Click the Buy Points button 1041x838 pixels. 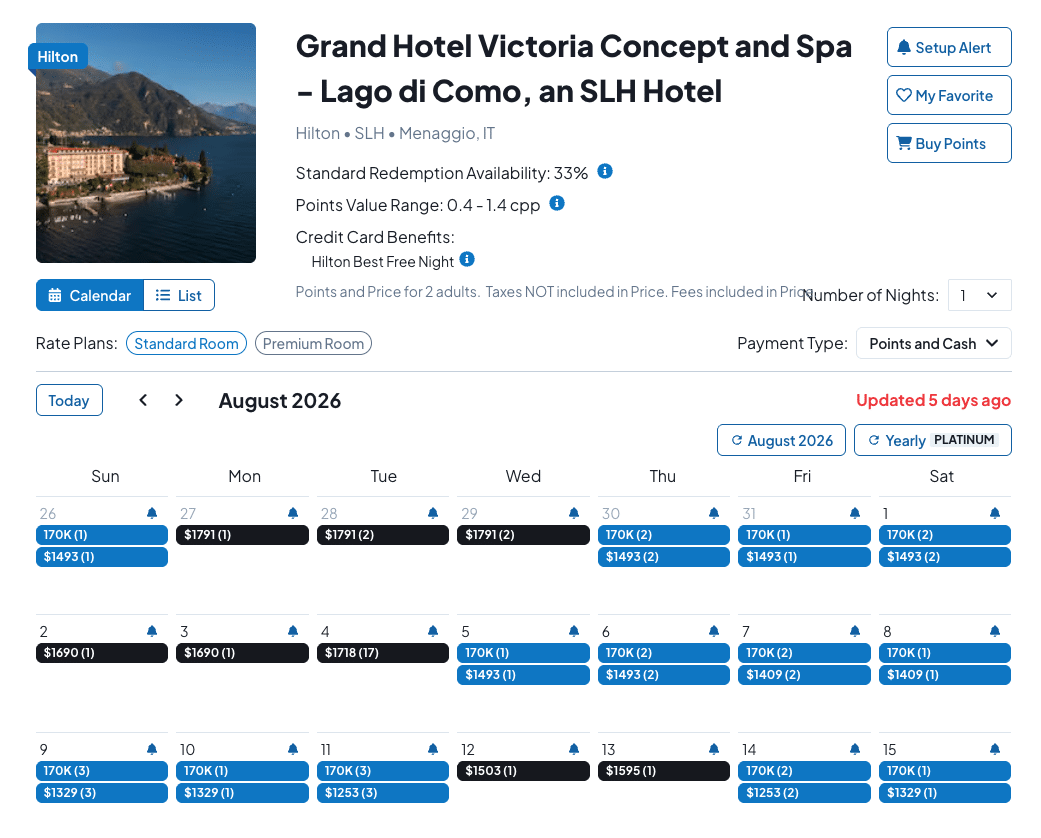pyautogui.click(x=948, y=144)
